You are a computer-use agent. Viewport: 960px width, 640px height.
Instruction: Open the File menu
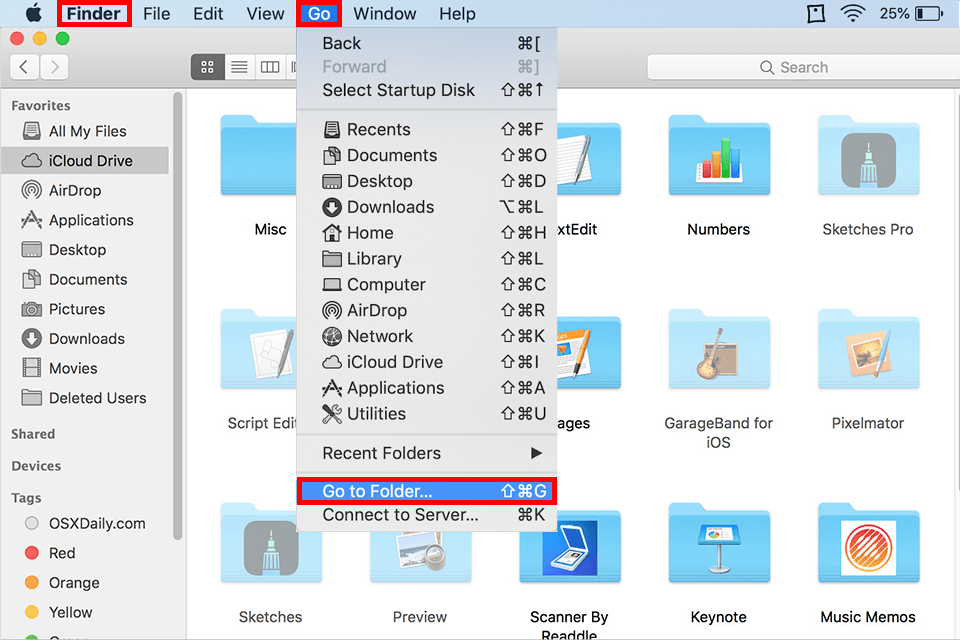point(156,14)
